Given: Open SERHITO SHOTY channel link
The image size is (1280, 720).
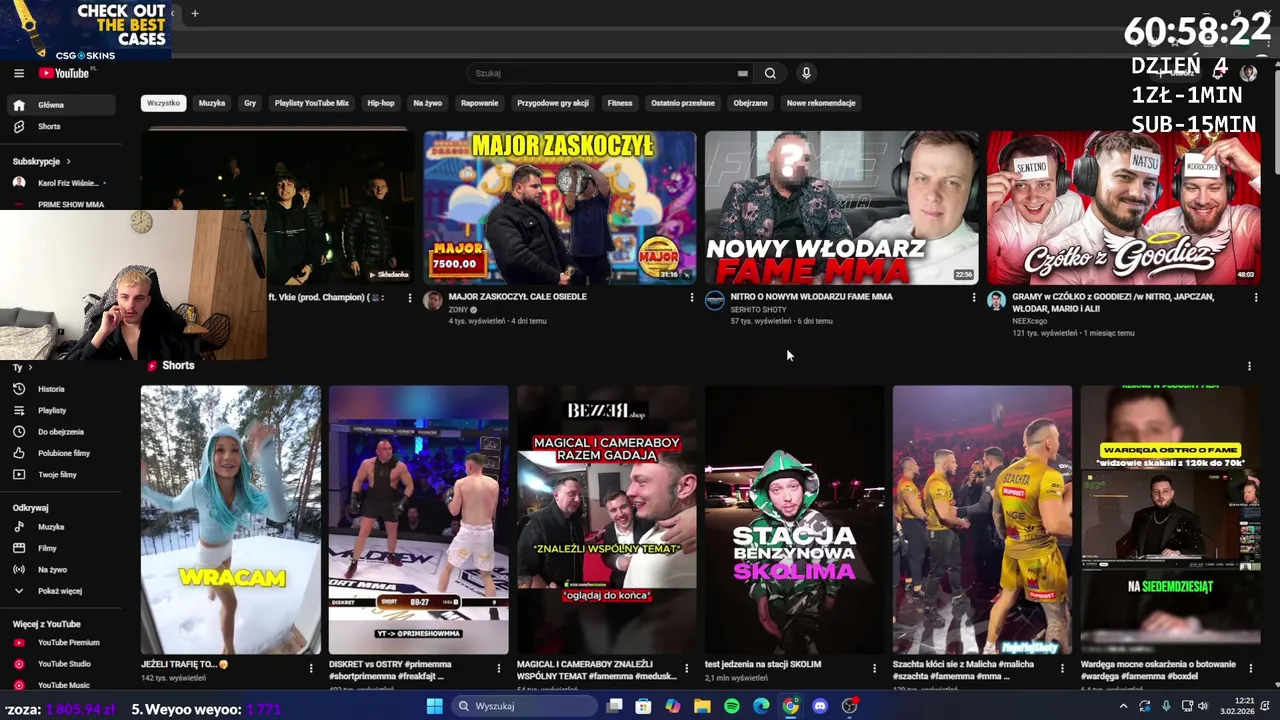Looking at the screenshot, I should point(758,310).
